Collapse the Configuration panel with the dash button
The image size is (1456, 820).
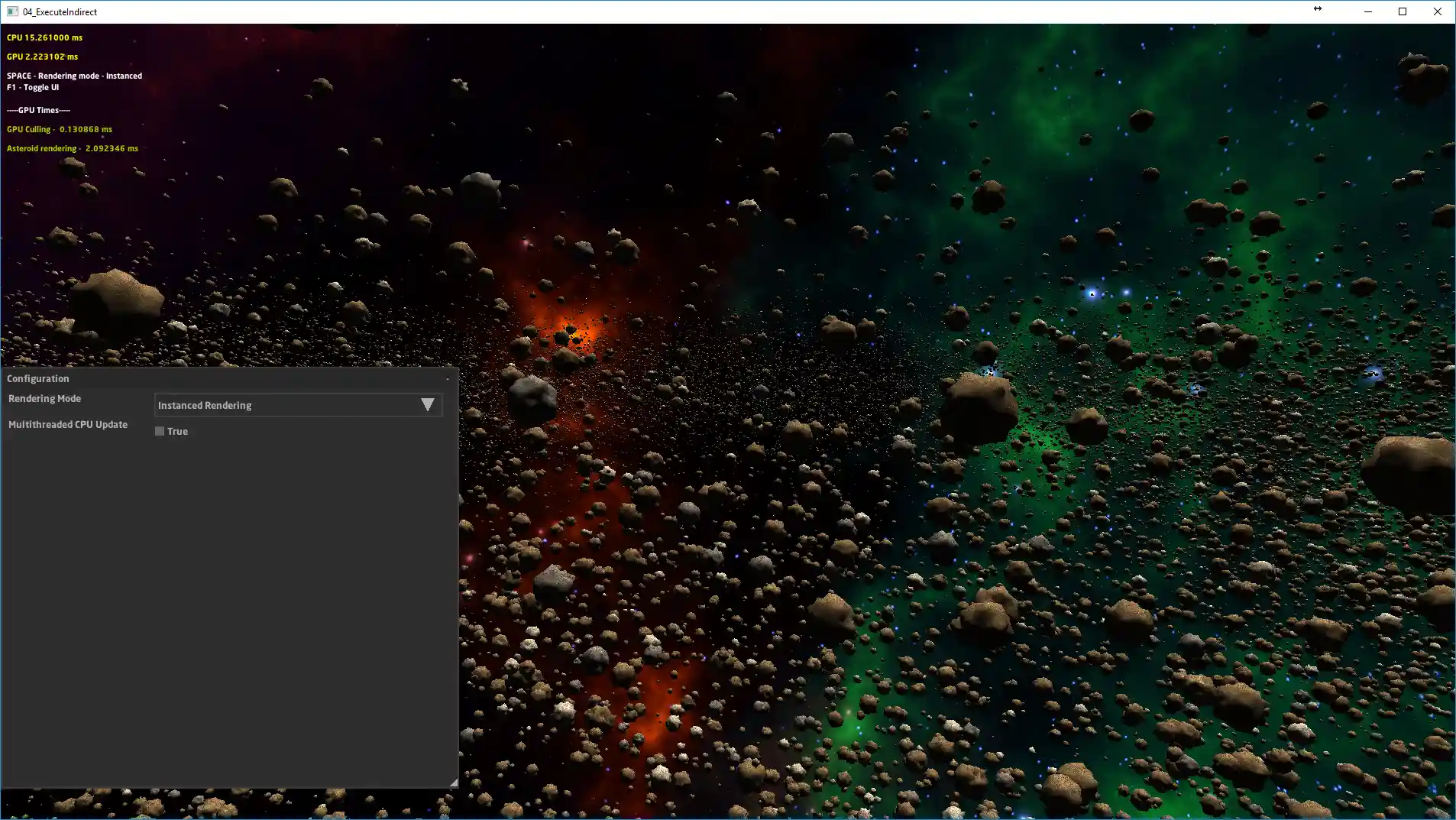pyautogui.click(x=448, y=378)
